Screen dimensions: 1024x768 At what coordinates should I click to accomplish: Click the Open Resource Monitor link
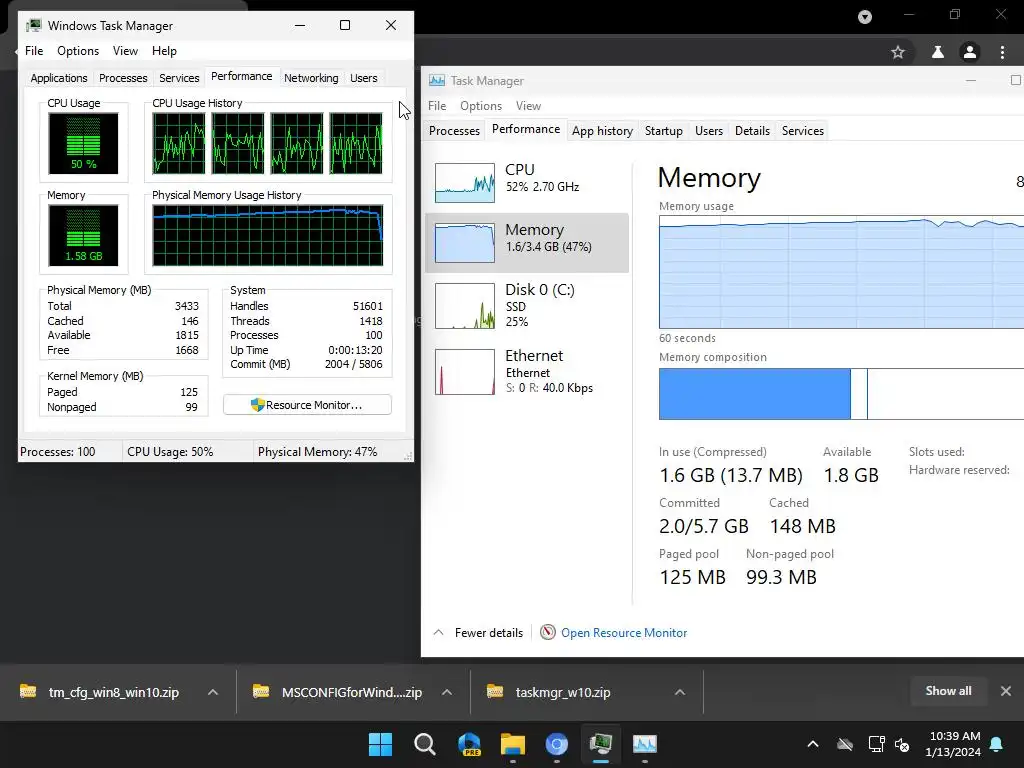[624, 633]
